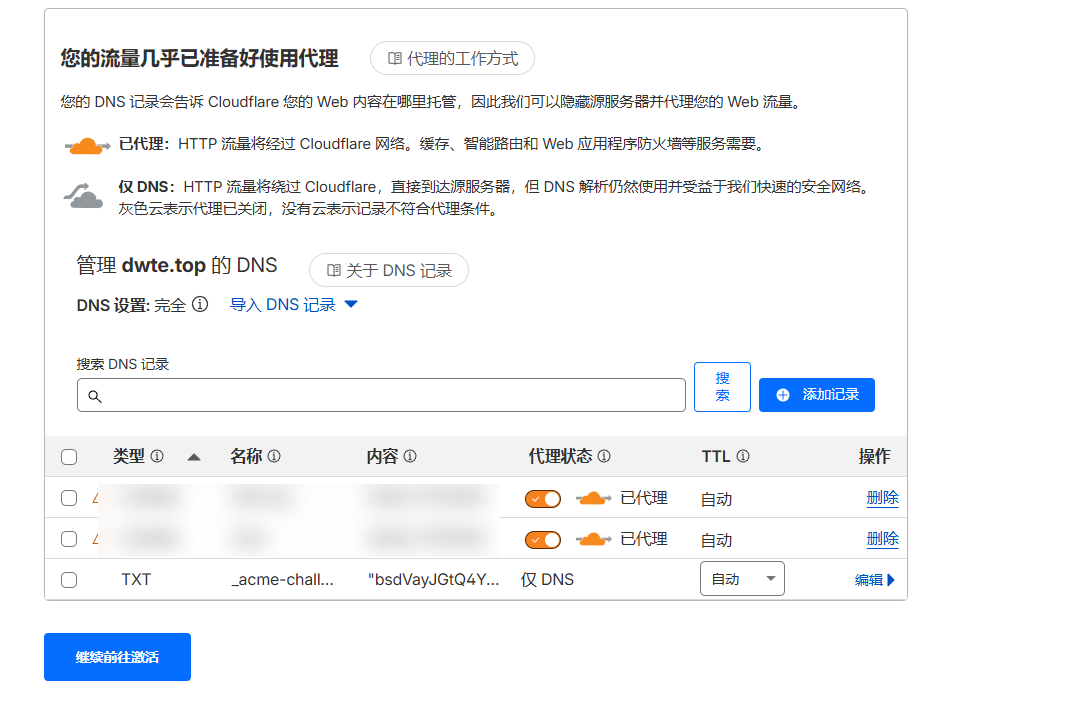This screenshot has height=723, width=1077.
Task: Click the 管理 dwte.top 的 DNS heading
Action: (x=177, y=265)
